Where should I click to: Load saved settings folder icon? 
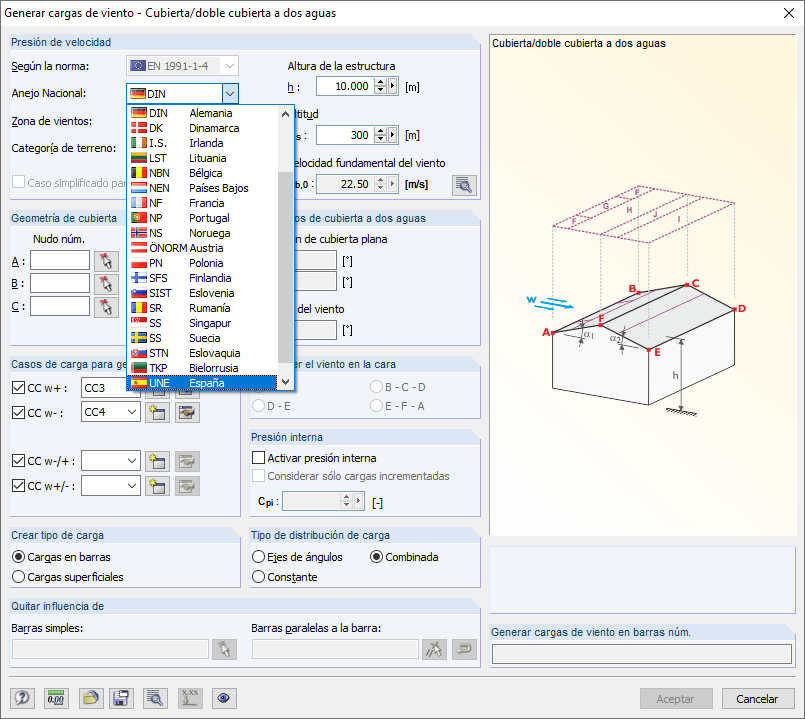click(90, 698)
